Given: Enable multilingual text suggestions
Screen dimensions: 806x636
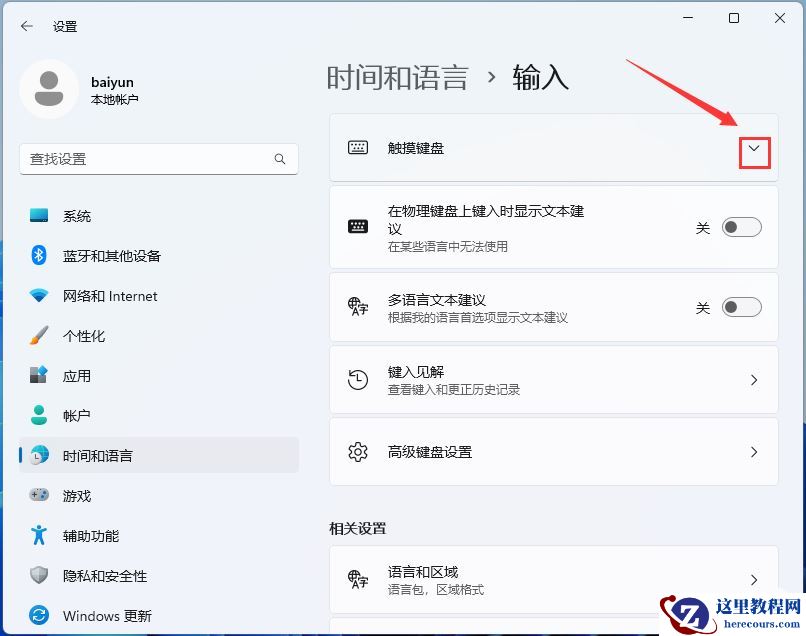Looking at the screenshot, I should [x=741, y=307].
